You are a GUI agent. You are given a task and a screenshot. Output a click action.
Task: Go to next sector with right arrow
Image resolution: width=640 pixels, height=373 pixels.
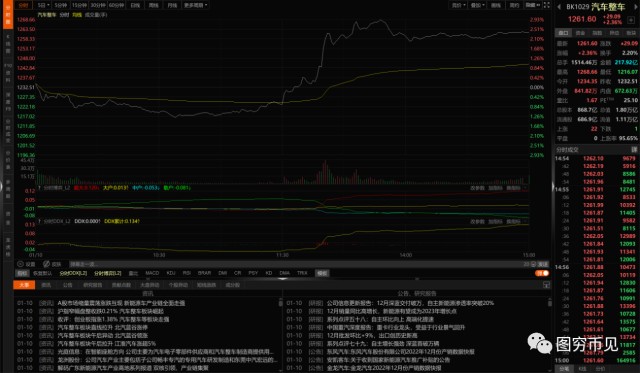point(635,7)
